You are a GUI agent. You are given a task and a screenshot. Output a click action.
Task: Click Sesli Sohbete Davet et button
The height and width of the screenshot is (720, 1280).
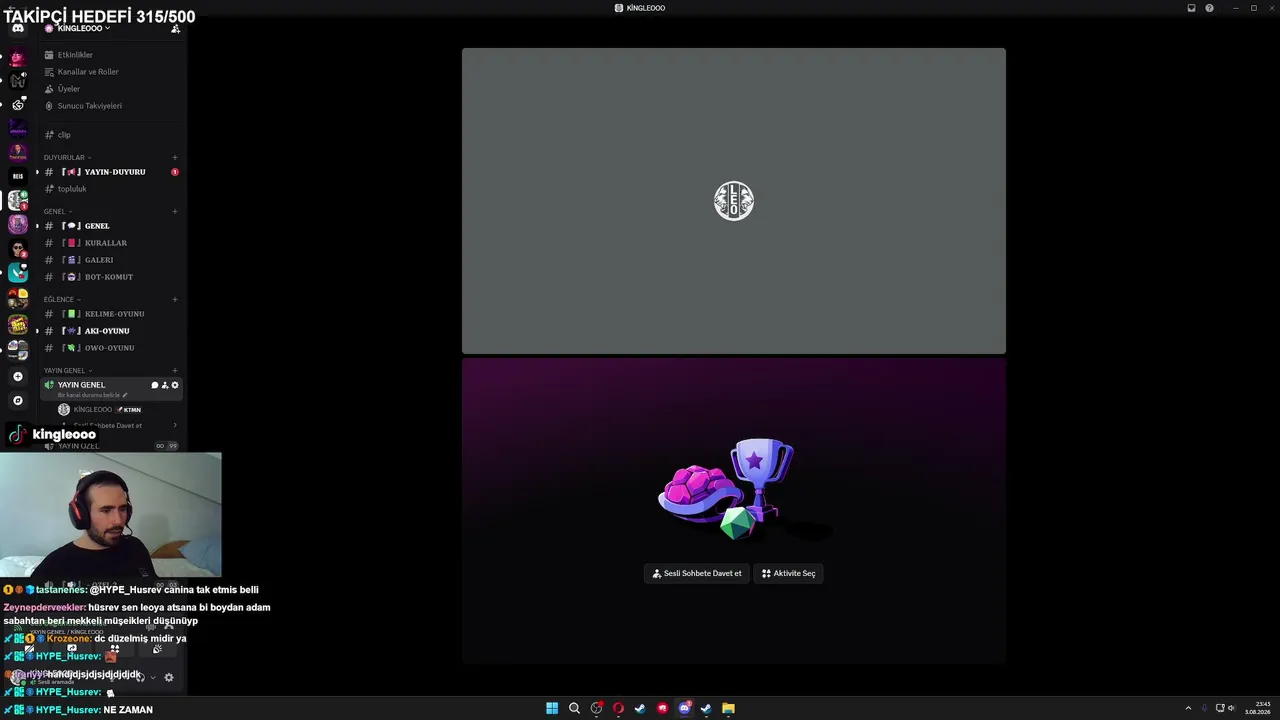[697, 573]
